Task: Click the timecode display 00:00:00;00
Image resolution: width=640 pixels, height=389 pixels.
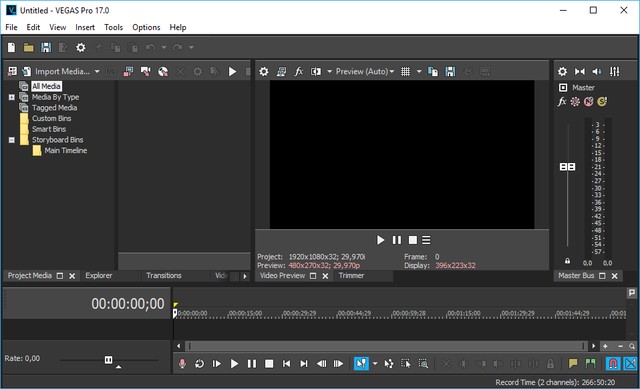Action: 128,304
